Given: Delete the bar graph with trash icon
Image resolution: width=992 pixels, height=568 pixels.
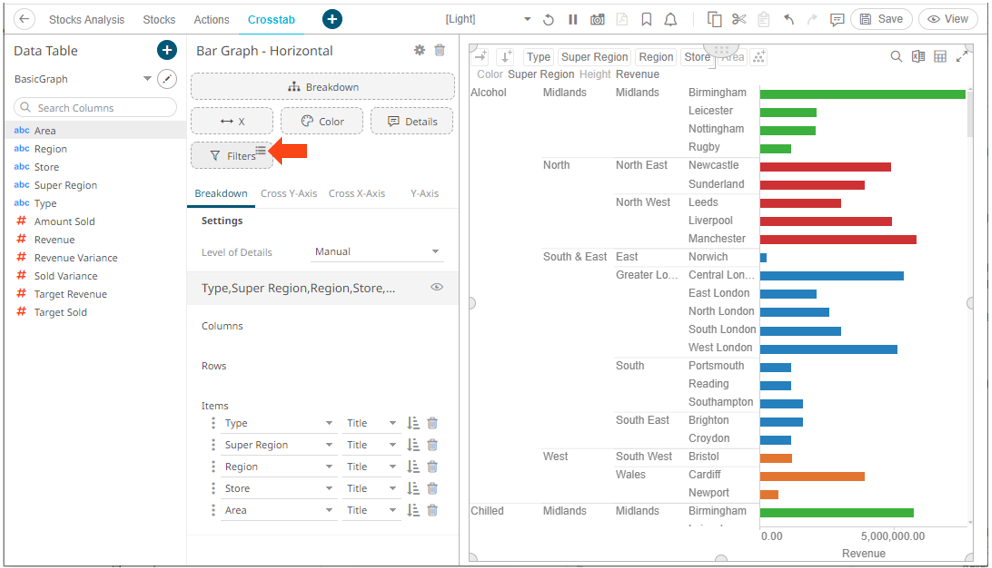Looking at the screenshot, I should pos(439,50).
